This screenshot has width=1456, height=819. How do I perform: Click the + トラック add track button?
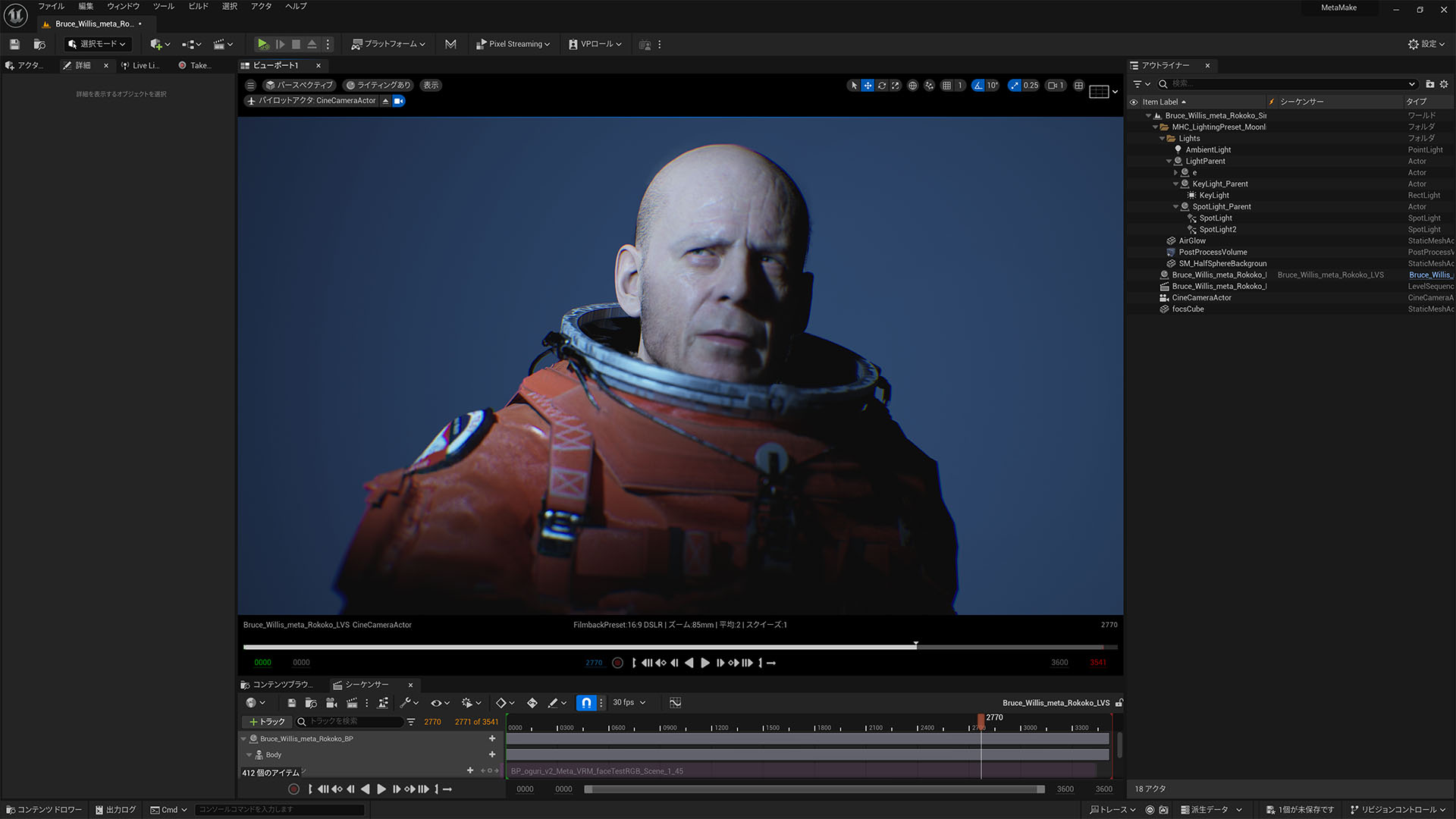click(267, 722)
